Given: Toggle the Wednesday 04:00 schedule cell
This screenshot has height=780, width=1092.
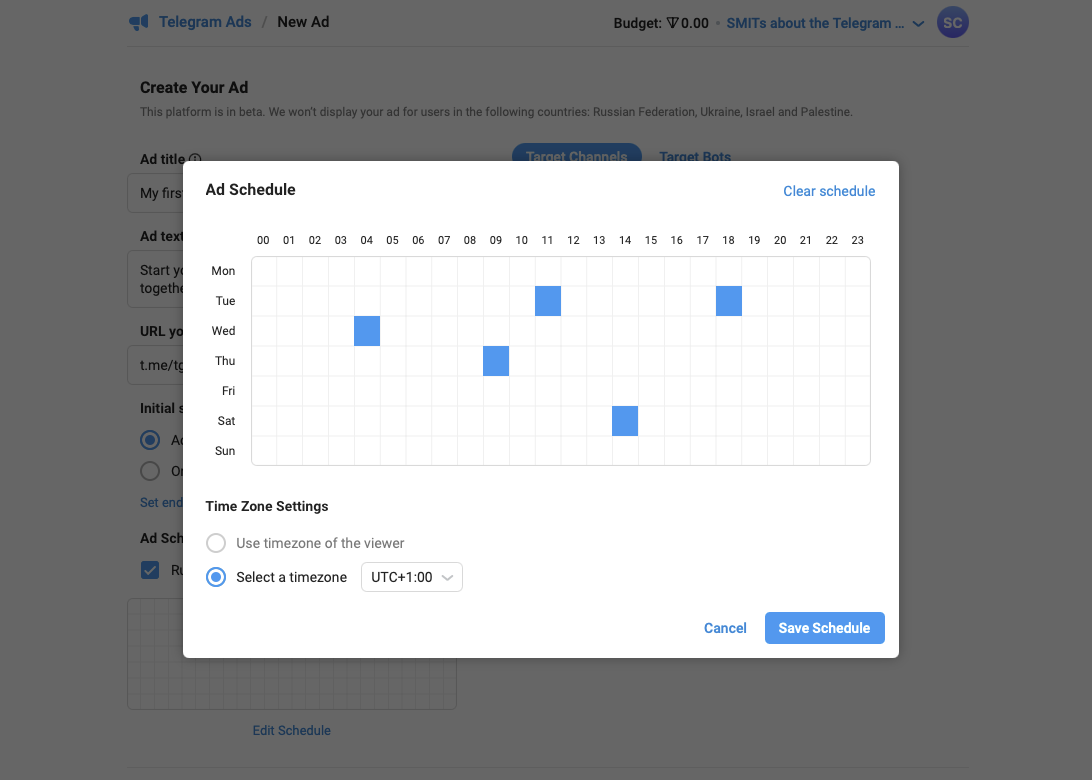Looking at the screenshot, I should click(x=367, y=331).
